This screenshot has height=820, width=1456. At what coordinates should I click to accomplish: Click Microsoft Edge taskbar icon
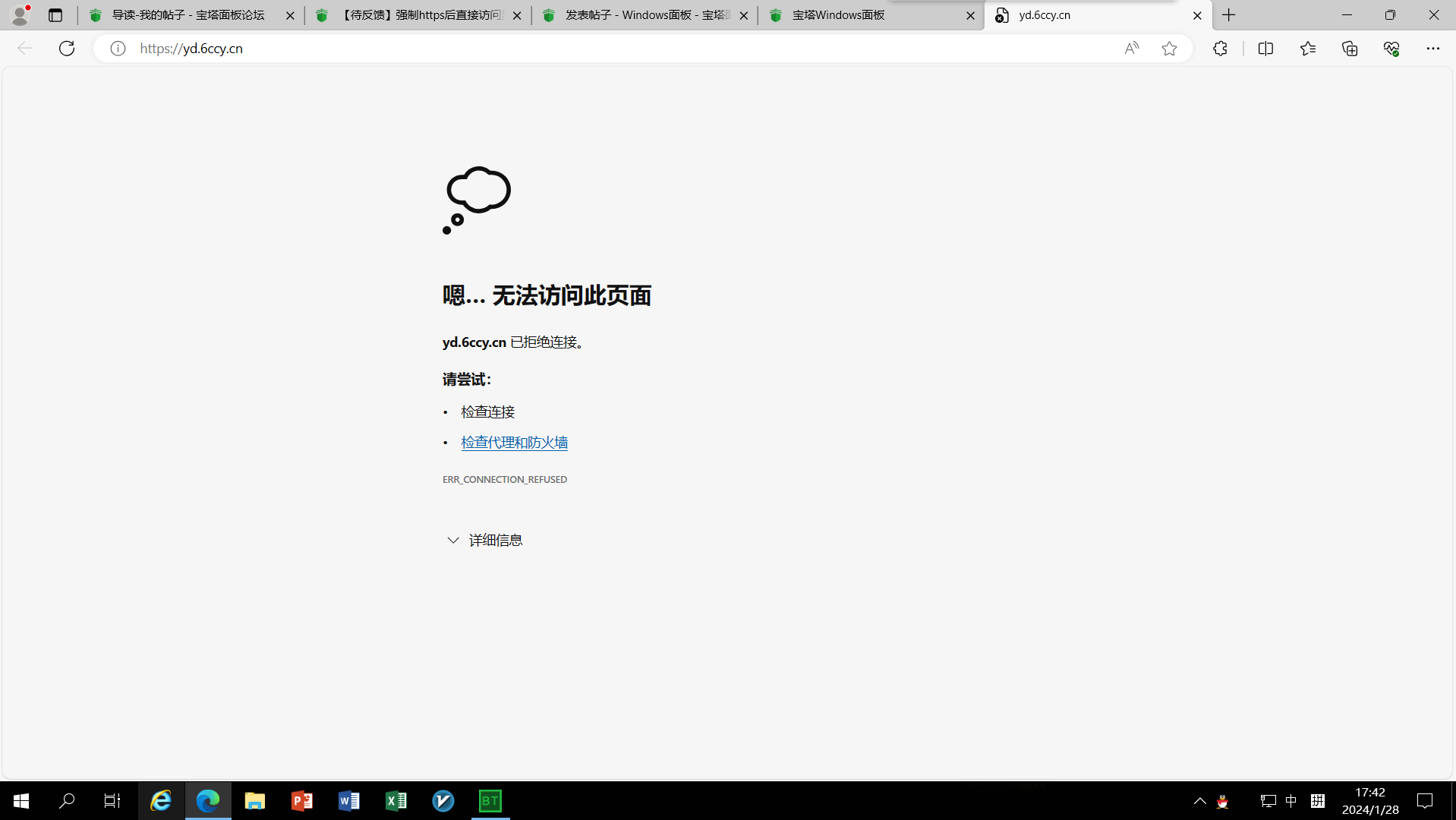[x=208, y=800]
